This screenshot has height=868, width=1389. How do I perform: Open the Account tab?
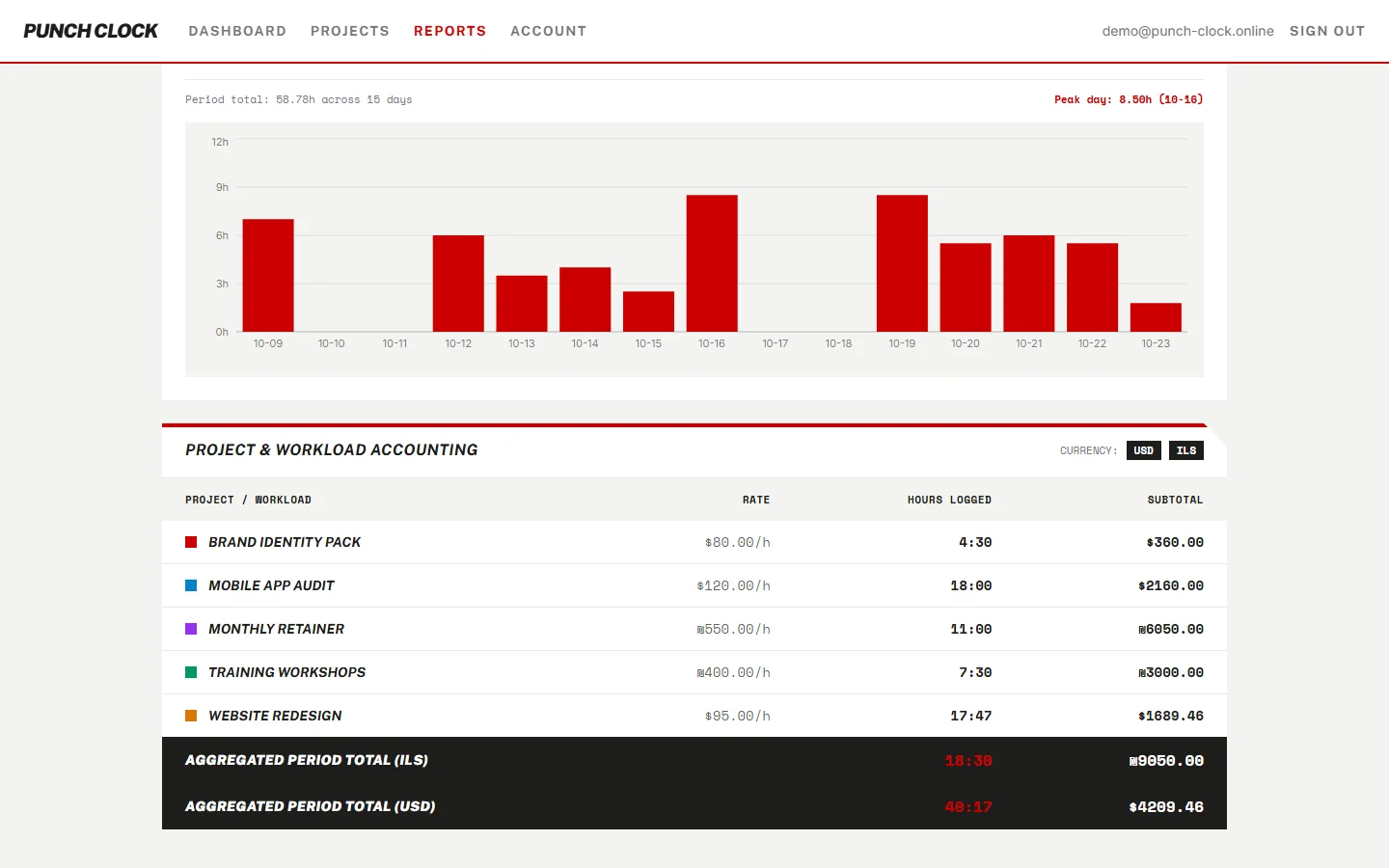point(548,31)
